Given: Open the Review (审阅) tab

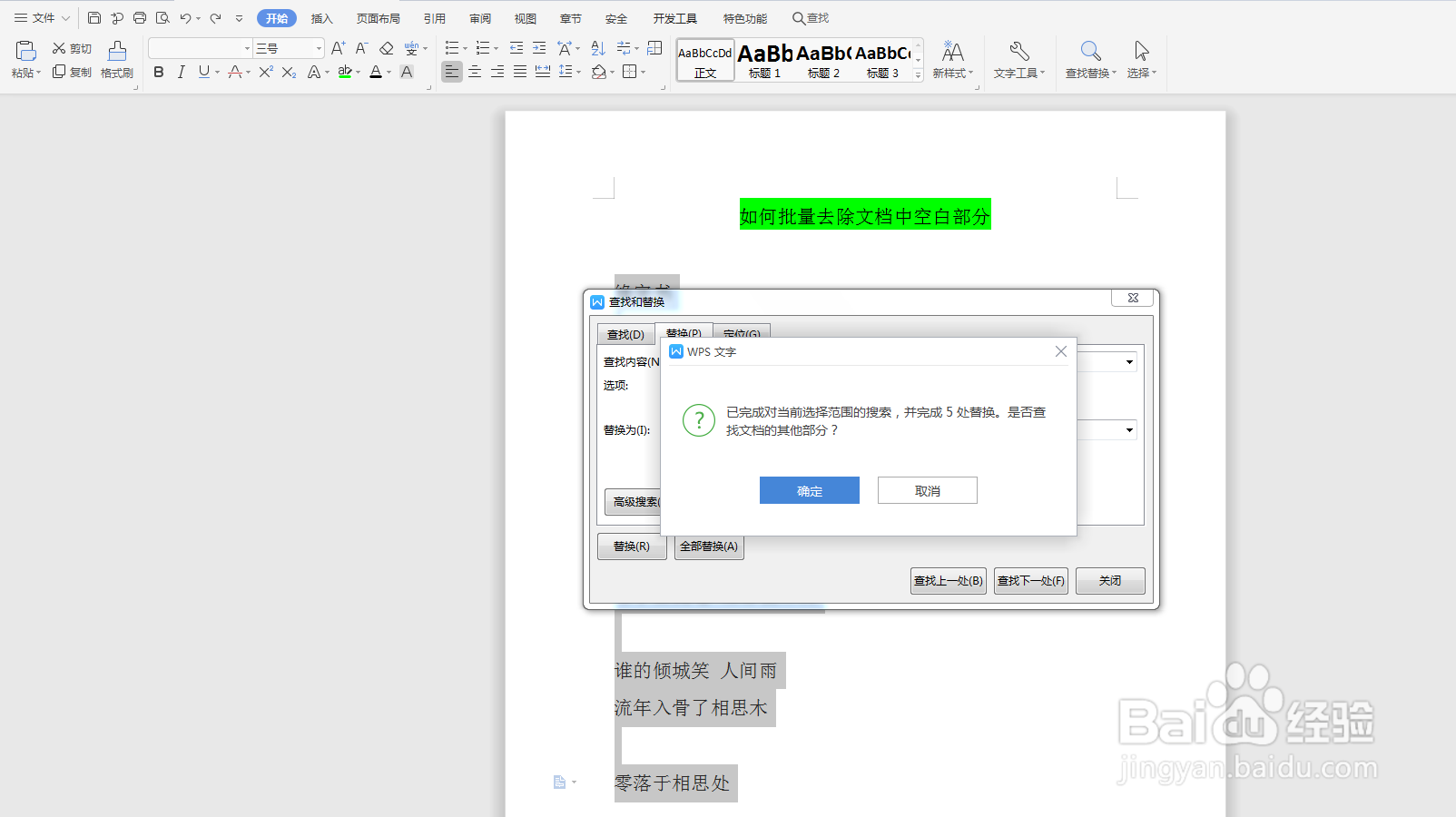Looking at the screenshot, I should 480,18.
